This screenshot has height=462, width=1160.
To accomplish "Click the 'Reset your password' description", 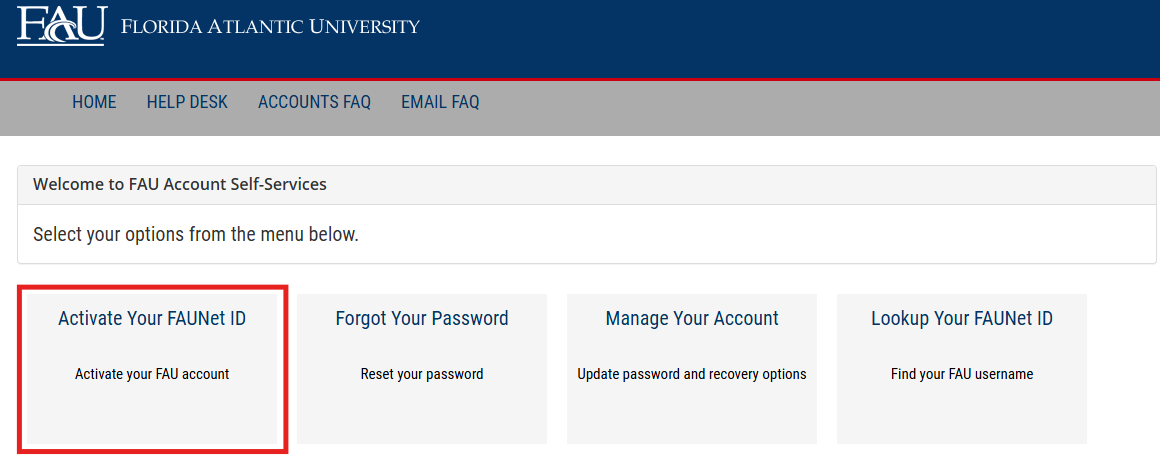I will tap(422, 375).
